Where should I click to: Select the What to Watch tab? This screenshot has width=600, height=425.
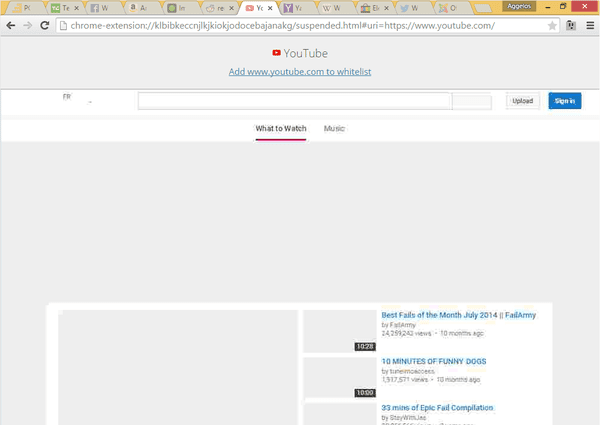pyautogui.click(x=280, y=129)
